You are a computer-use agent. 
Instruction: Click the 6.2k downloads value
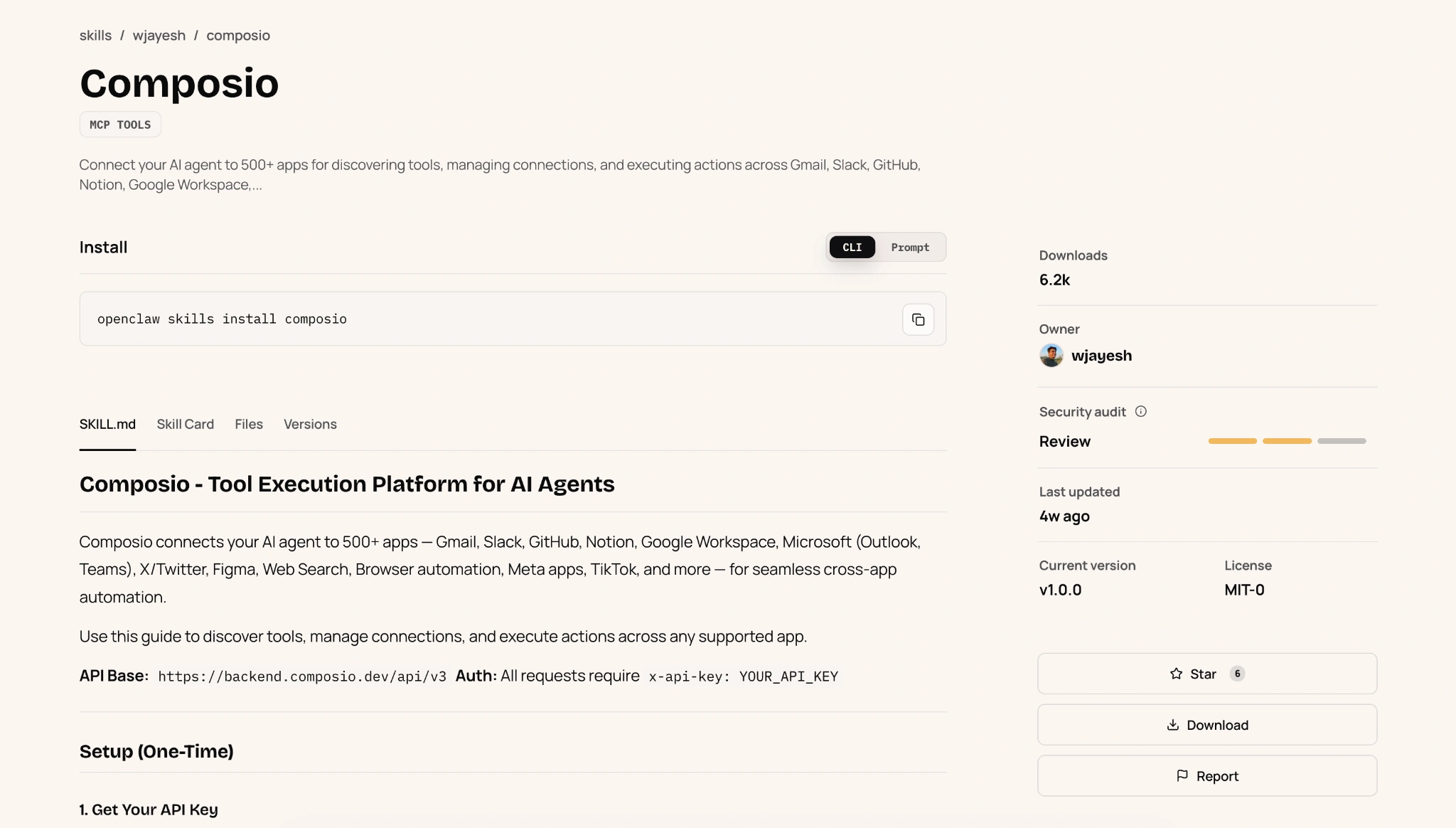tap(1054, 280)
